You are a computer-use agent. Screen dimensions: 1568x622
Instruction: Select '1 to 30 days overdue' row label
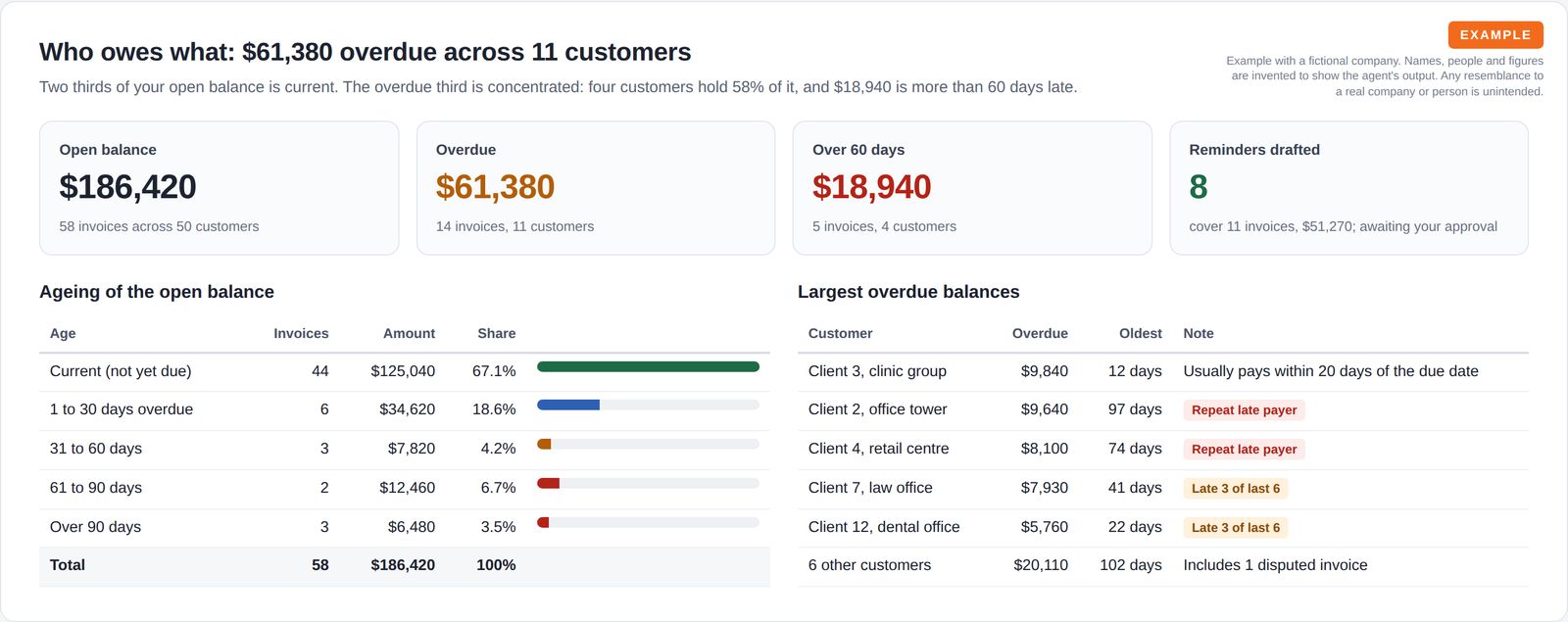pos(122,409)
